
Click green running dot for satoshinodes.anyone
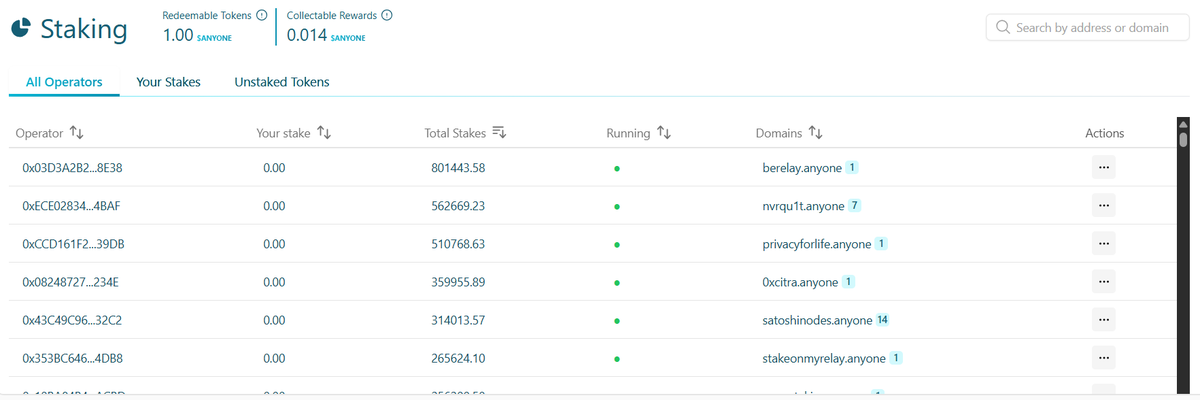[617, 321]
